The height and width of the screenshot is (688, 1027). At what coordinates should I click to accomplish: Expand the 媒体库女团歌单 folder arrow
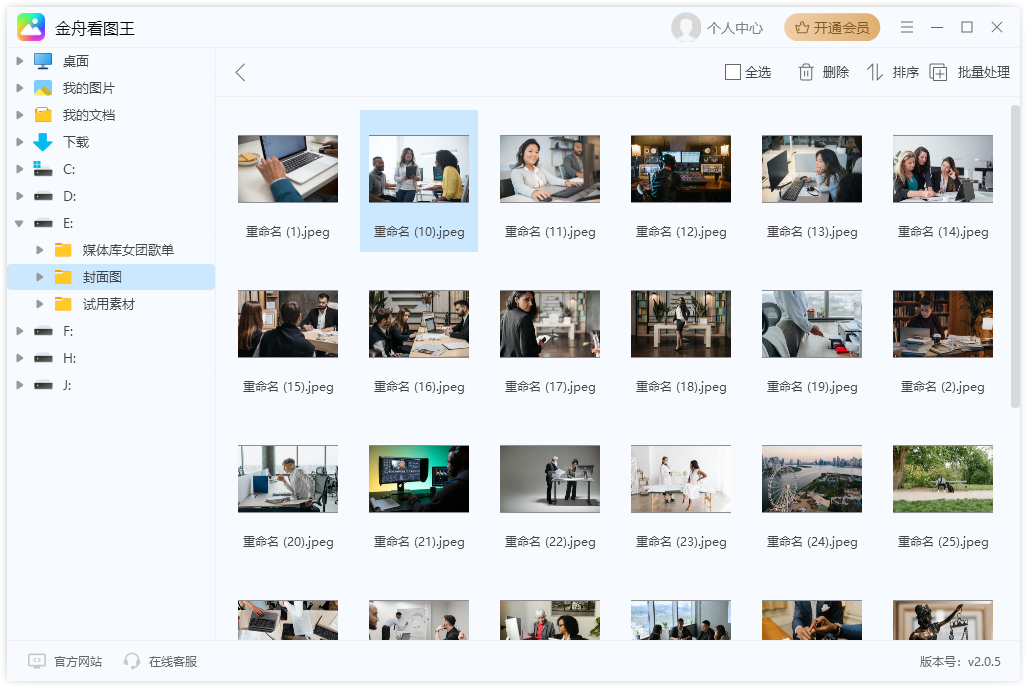[40, 250]
